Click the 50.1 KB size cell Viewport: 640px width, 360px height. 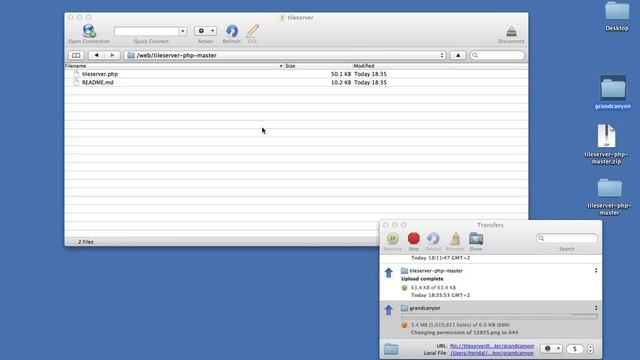pyautogui.click(x=341, y=74)
